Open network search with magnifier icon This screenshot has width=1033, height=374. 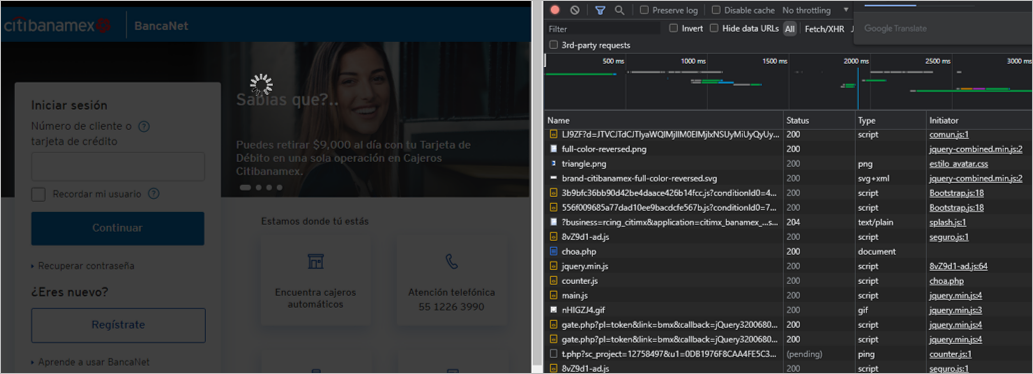619,10
